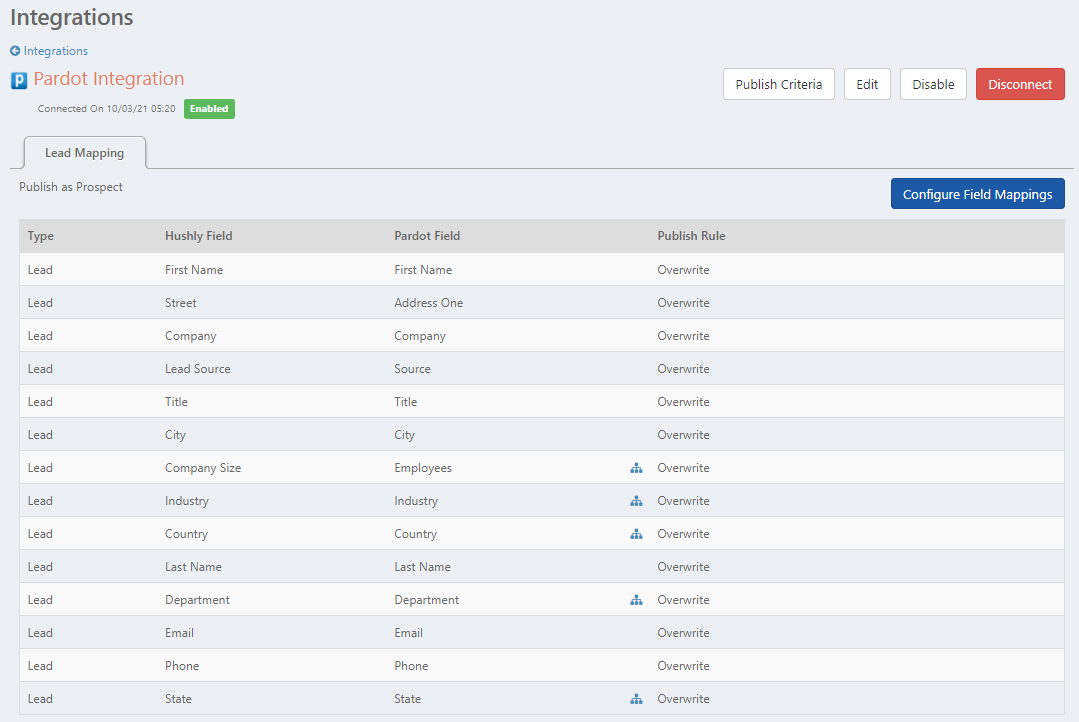Select 'Industry' in Hushly Field column
Screen dimensions: 1079x722
(187, 501)
